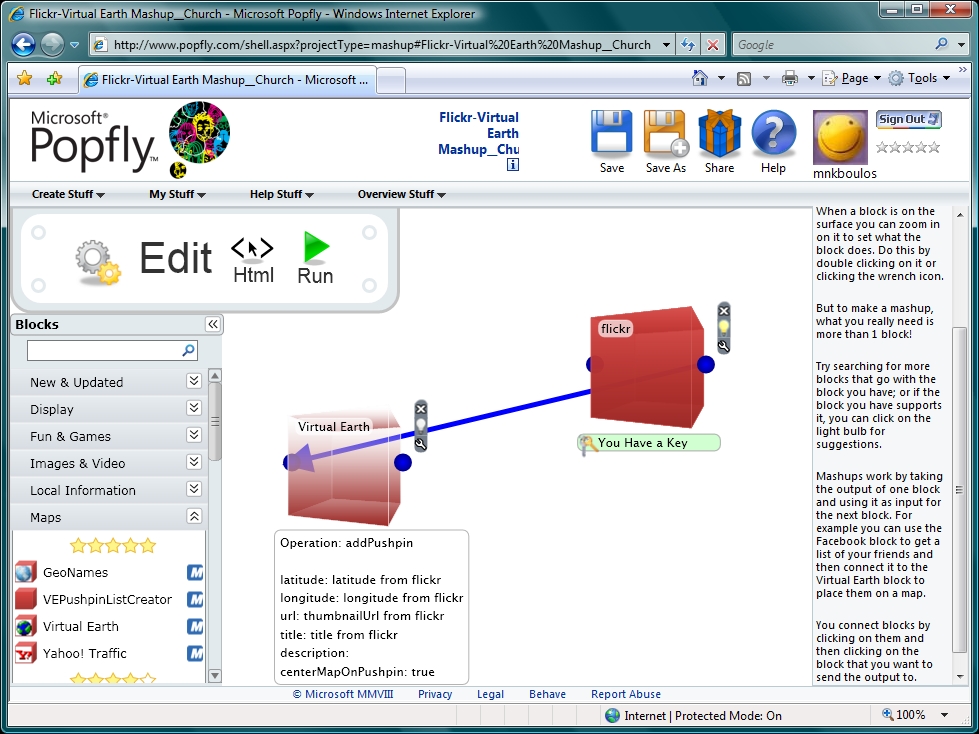Click the Sign Out button

[x=908, y=119]
